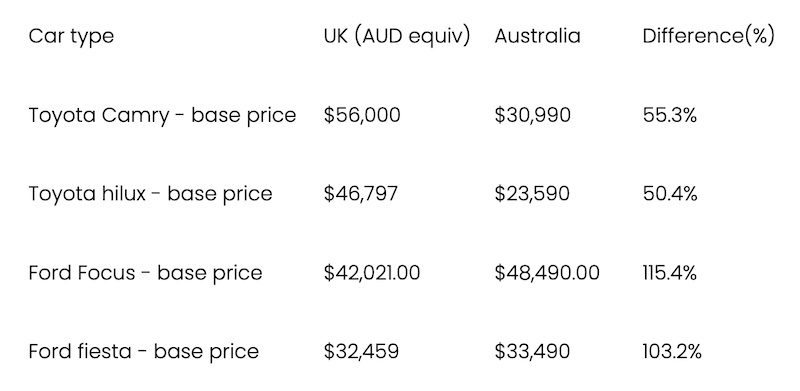Select the $56,000 UK price cell
This screenshot has height=391, width=800.
coord(362,115)
